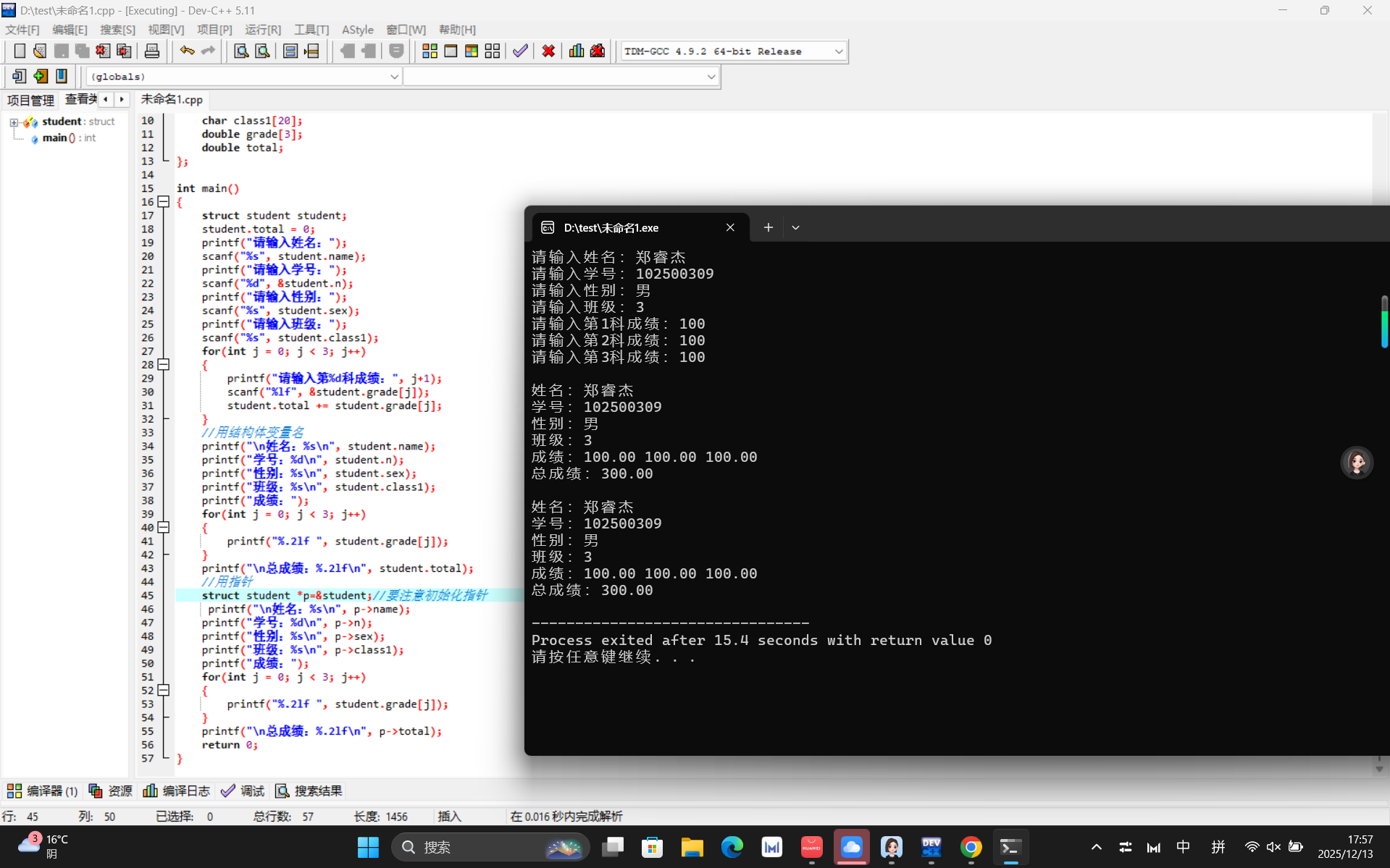This screenshot has height=868, width=1390.
Task: Open the Windows Start menu
Action: pyautogui.click(x=368, y=847)
